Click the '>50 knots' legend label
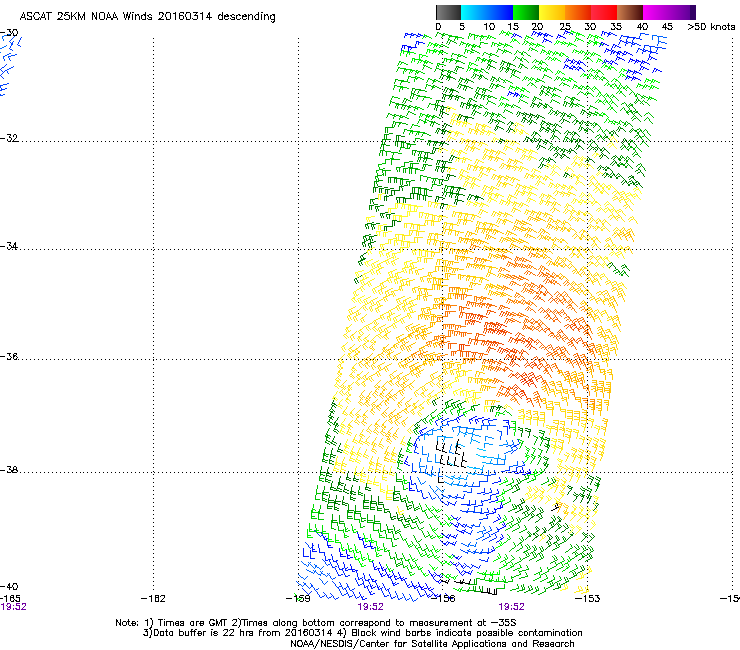 pyautogui.click(x=711, y=27)
